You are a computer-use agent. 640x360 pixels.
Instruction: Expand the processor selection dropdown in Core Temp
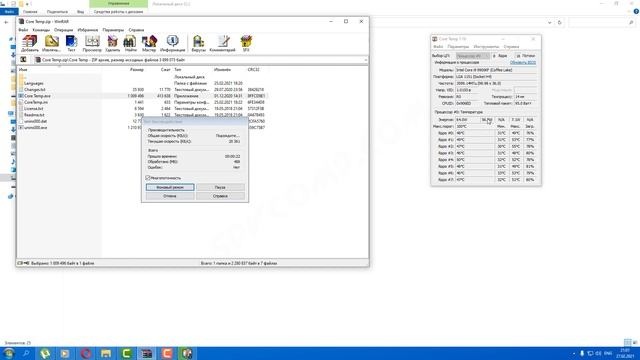click(473, 56)
